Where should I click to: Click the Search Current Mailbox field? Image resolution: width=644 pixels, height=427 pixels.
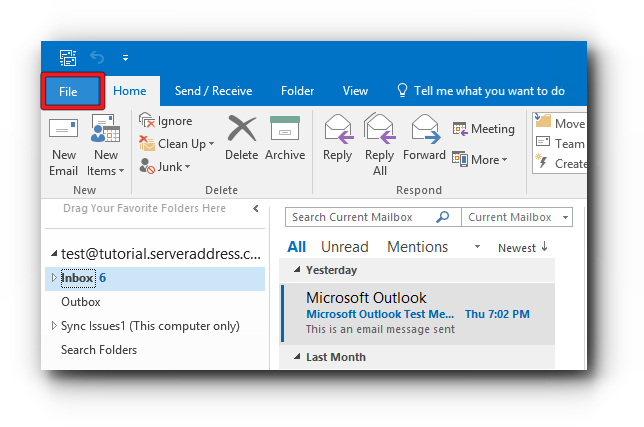click(373, 217)
